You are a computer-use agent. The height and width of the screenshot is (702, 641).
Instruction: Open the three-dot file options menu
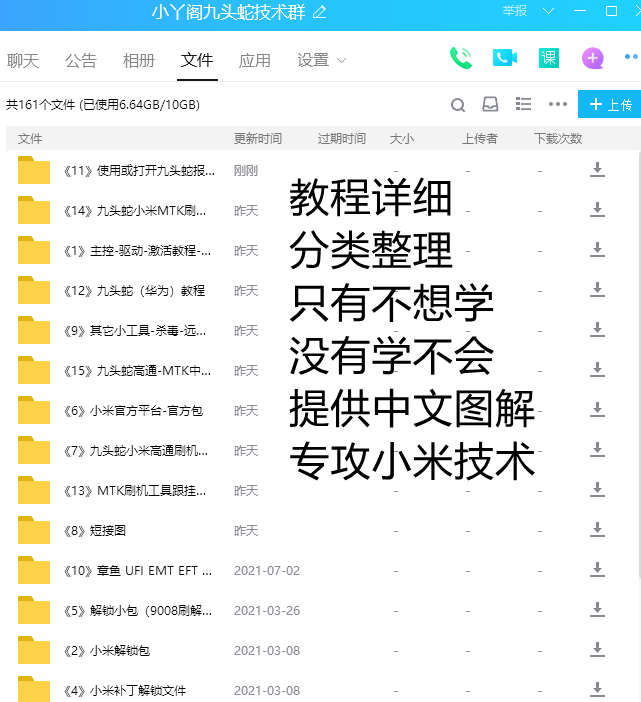coord(558,104)
